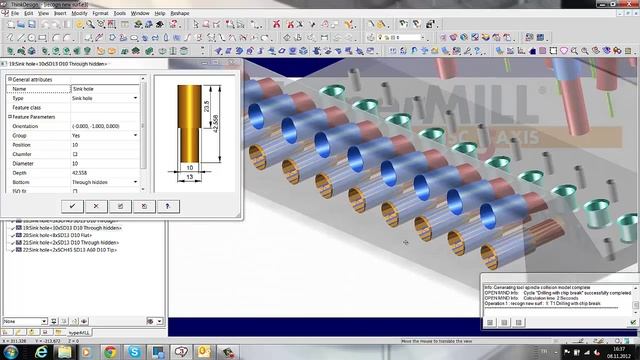Cancel dialog with the X button
Image resolution: width=640 pixels, height=360 pixels.
[x=96, y=206]
